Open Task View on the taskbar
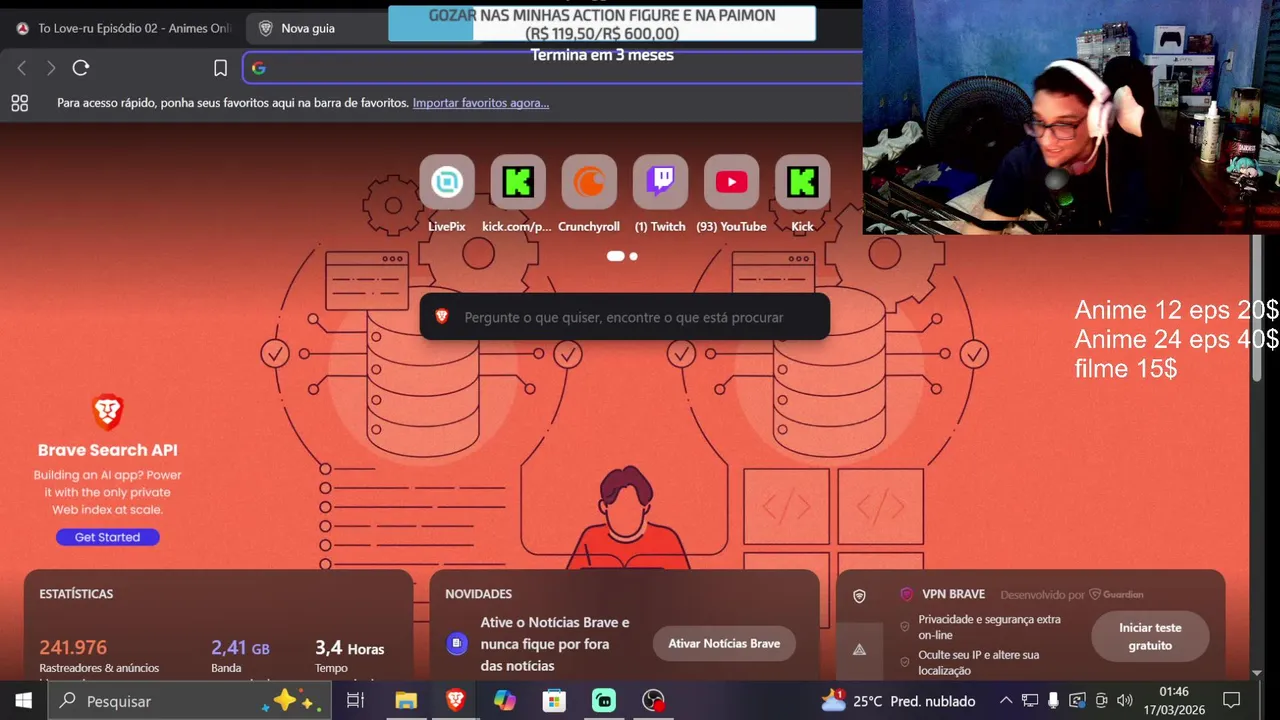 coord(355,700)
